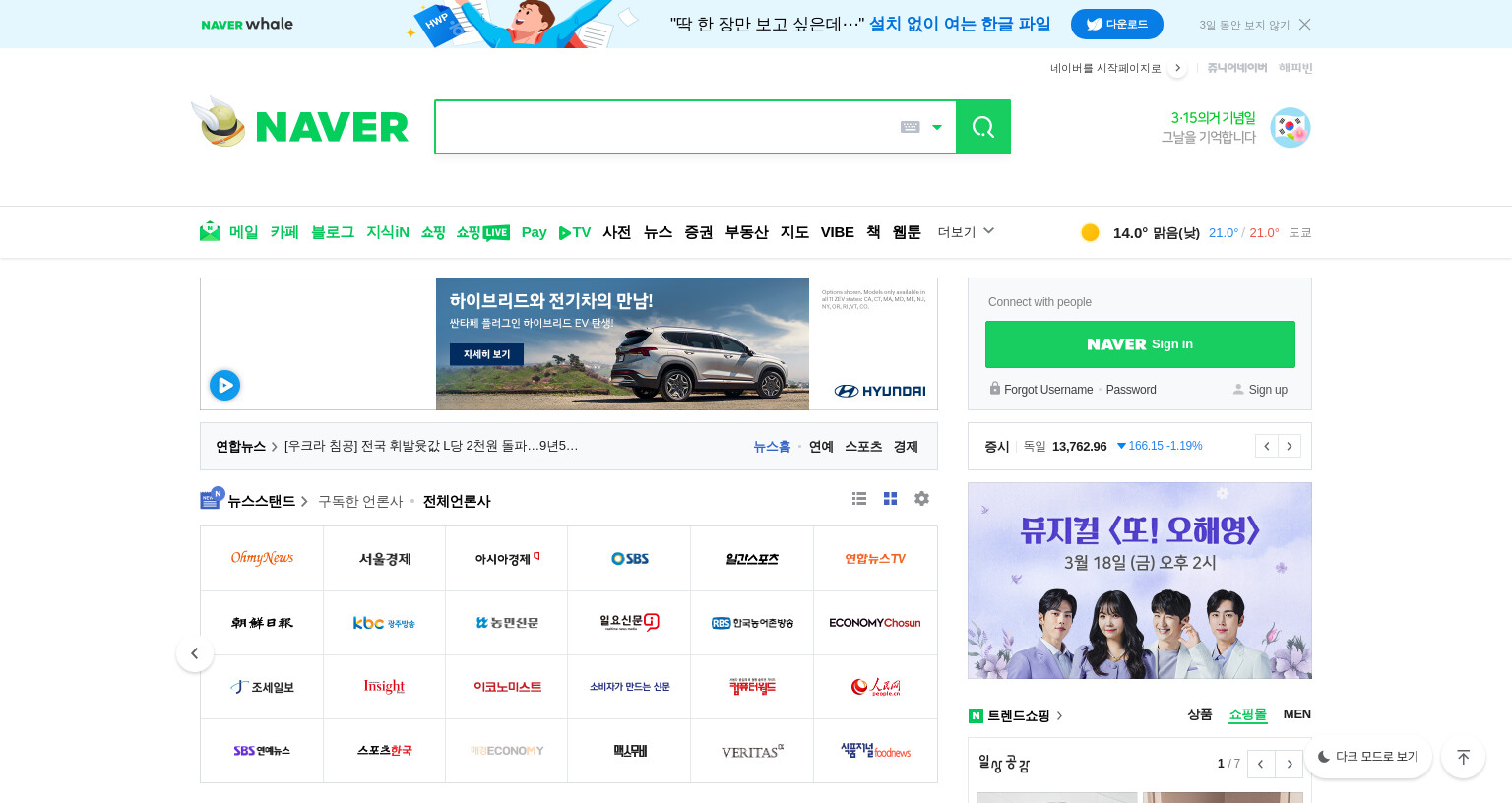Select the 쇼핑몰 shopping tab
1512x803 pixels.
(x=1247, y=714)
